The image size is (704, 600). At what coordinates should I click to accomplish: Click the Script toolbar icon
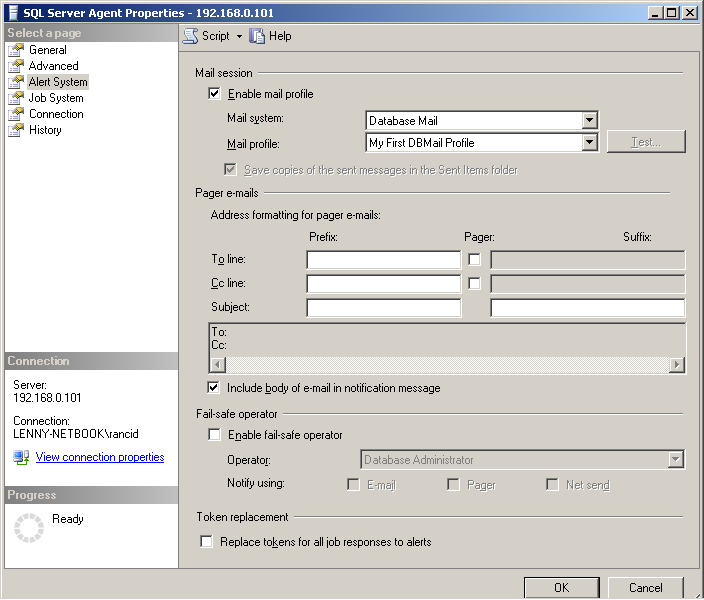190,36
